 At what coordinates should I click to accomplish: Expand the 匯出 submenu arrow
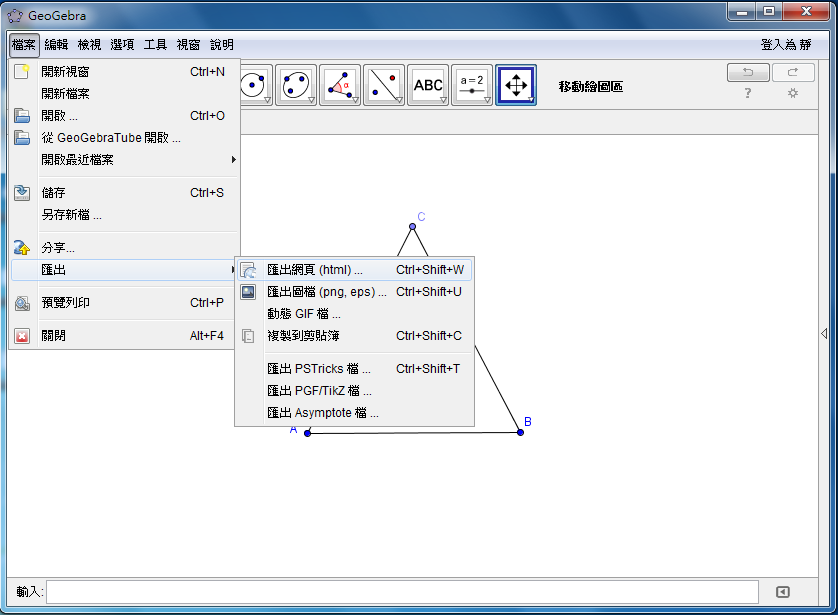(x=232, y=270)
